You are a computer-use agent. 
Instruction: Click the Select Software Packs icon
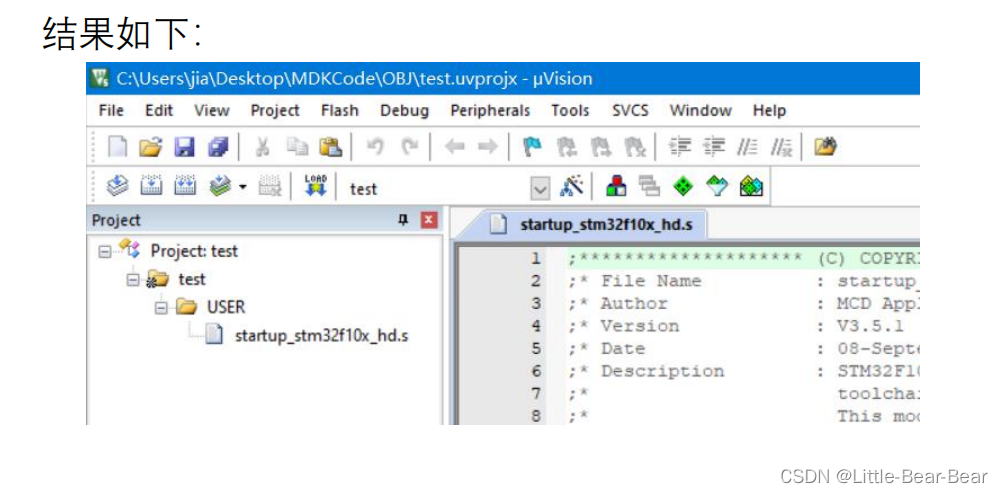718,187
